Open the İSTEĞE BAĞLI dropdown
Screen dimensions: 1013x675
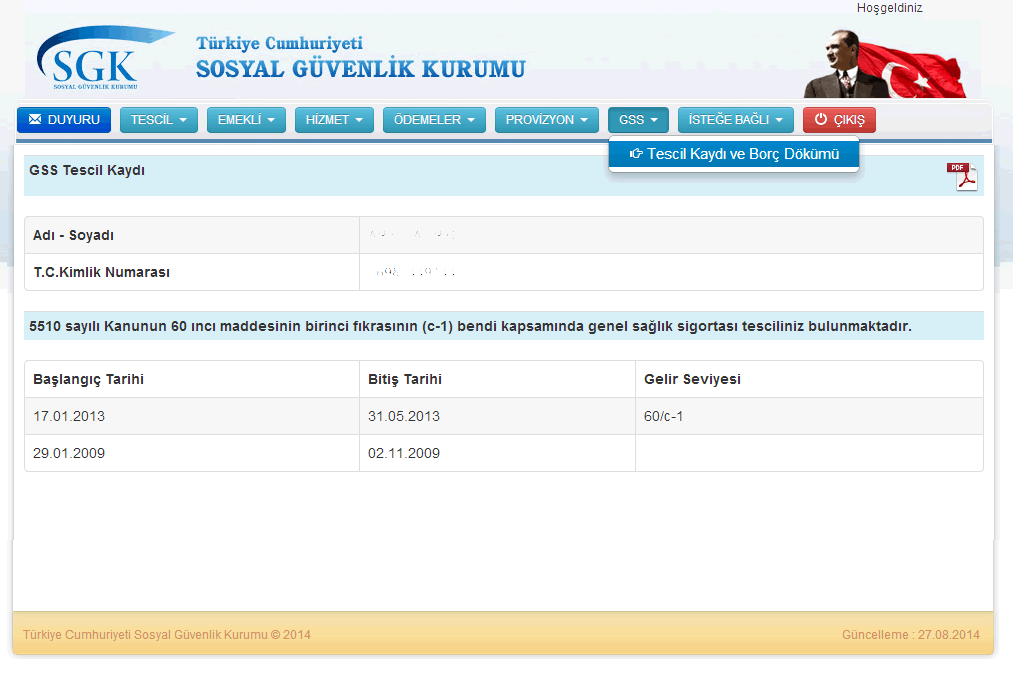tap(735, 120)
